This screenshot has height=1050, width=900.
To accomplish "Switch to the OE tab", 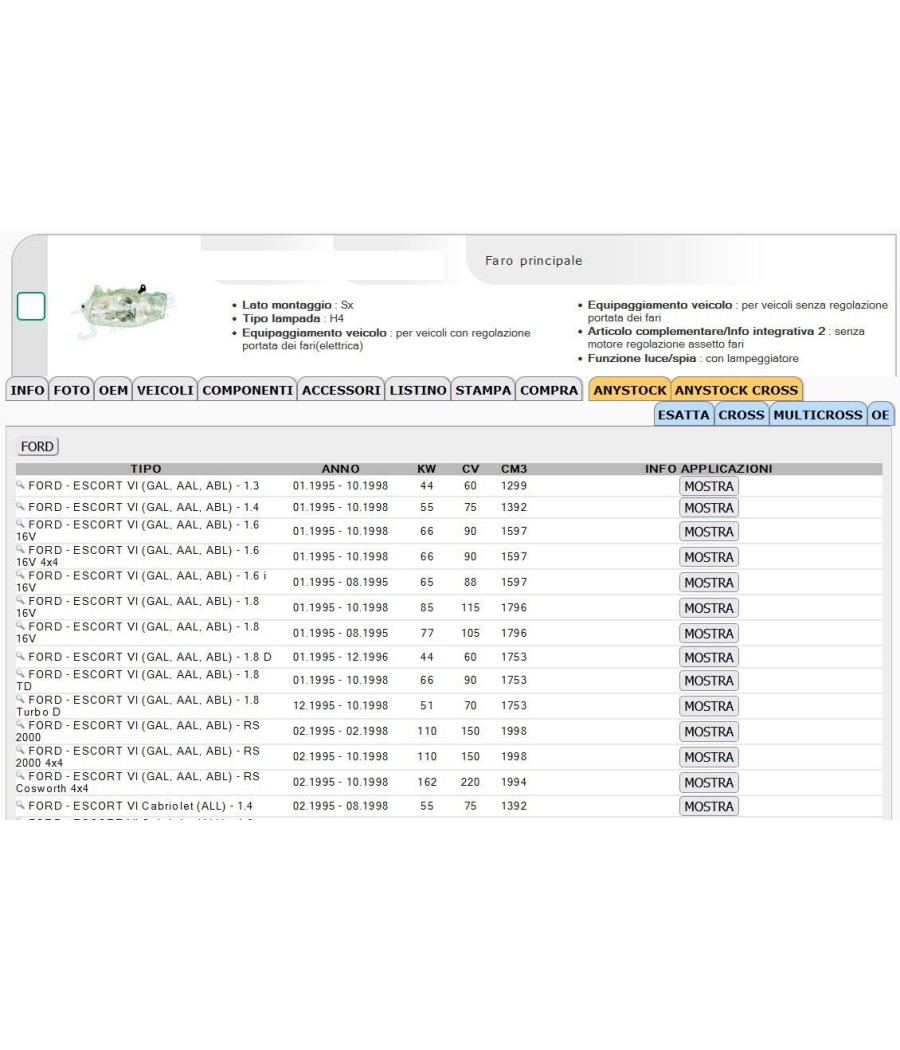I will click(x=881, y=415).
